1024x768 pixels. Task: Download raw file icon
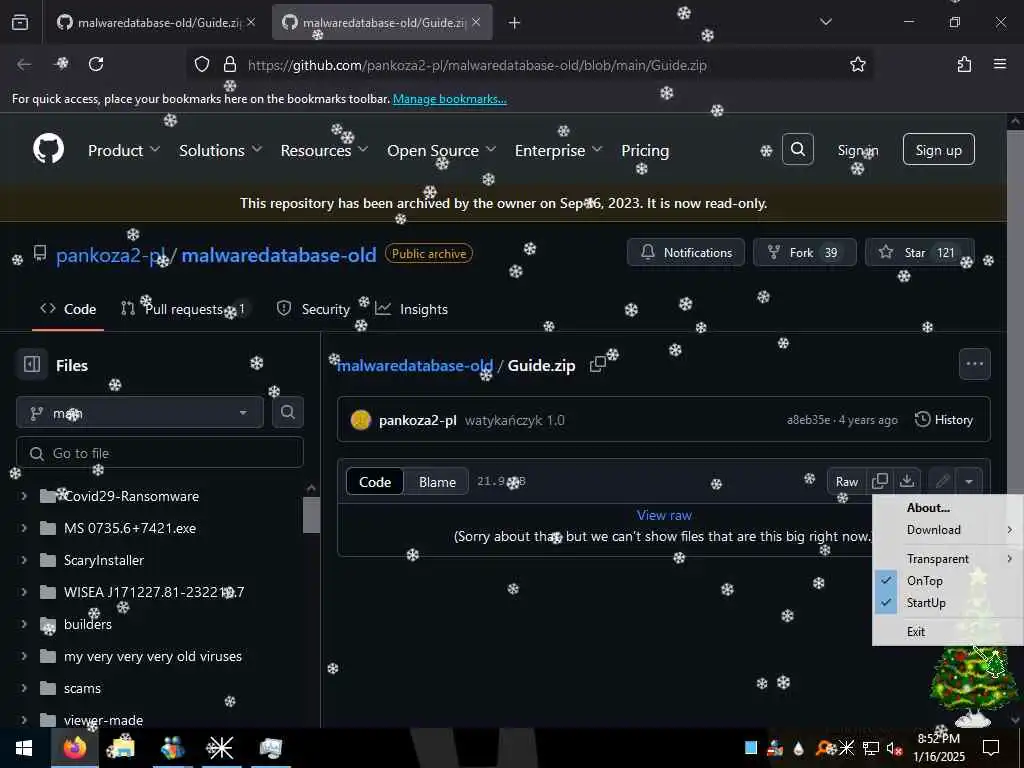coord(907,481)
